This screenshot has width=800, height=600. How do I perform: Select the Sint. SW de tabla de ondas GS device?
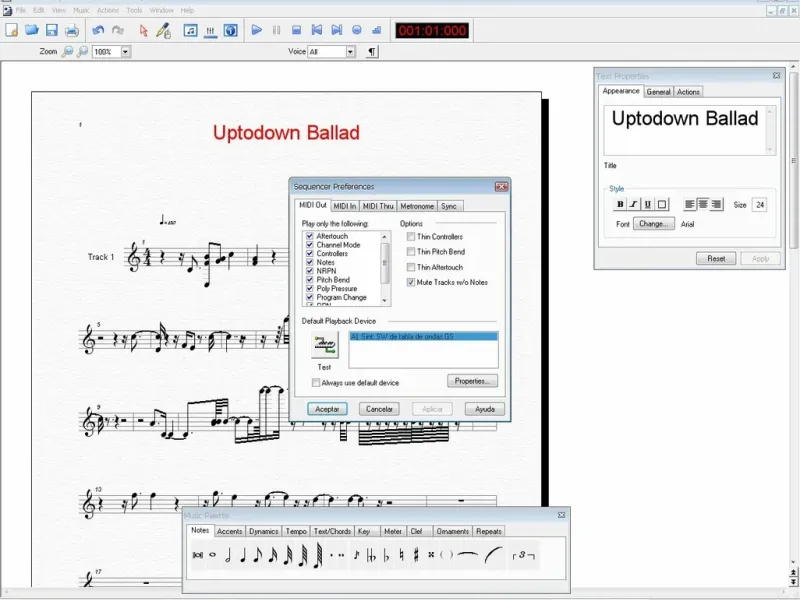click(x=423, y=337)
